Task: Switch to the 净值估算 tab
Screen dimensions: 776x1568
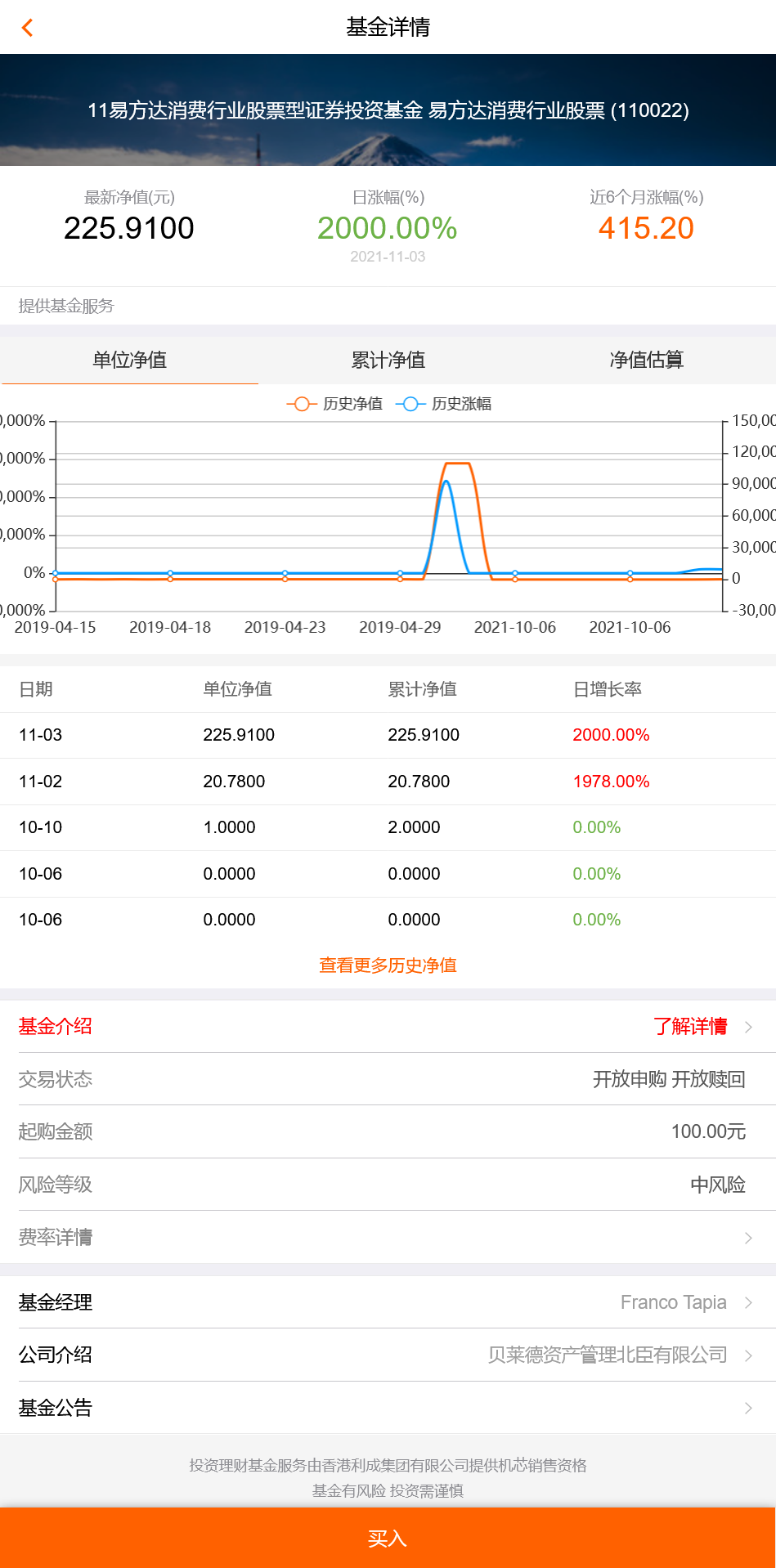Action: (x=646, y=360)
